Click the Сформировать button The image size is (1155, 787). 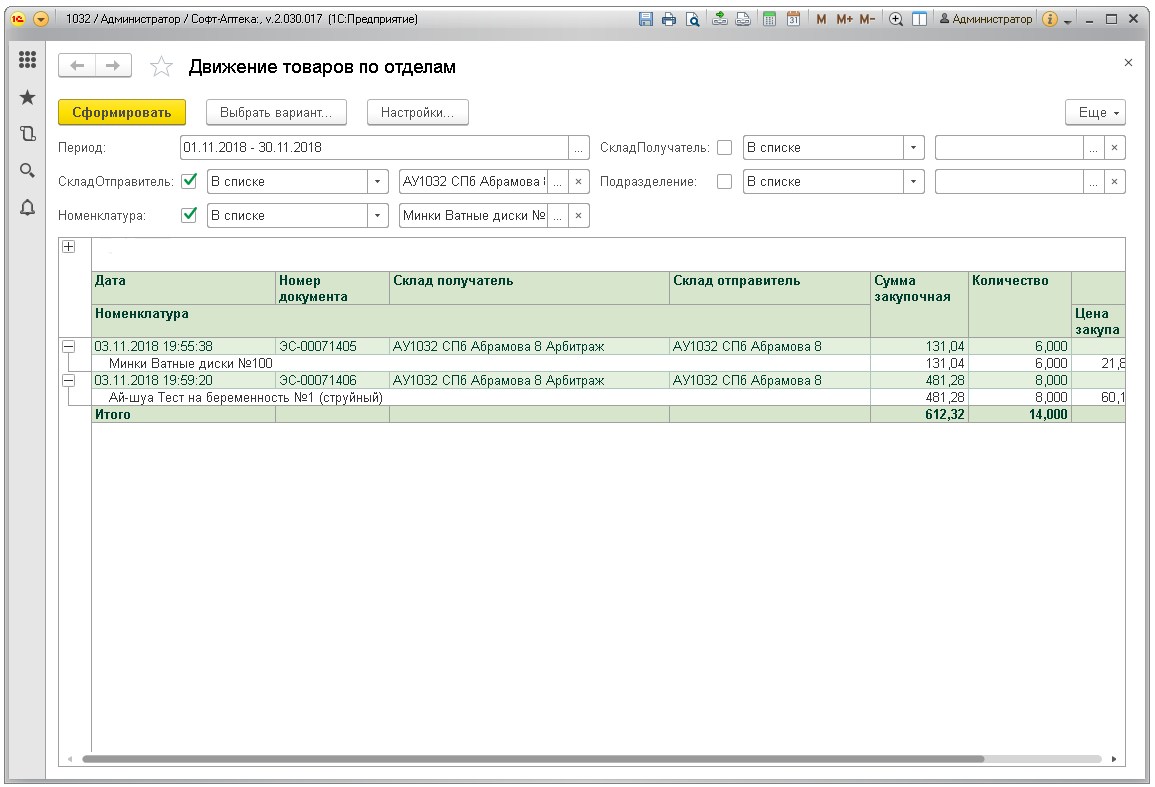pos(122,113)
